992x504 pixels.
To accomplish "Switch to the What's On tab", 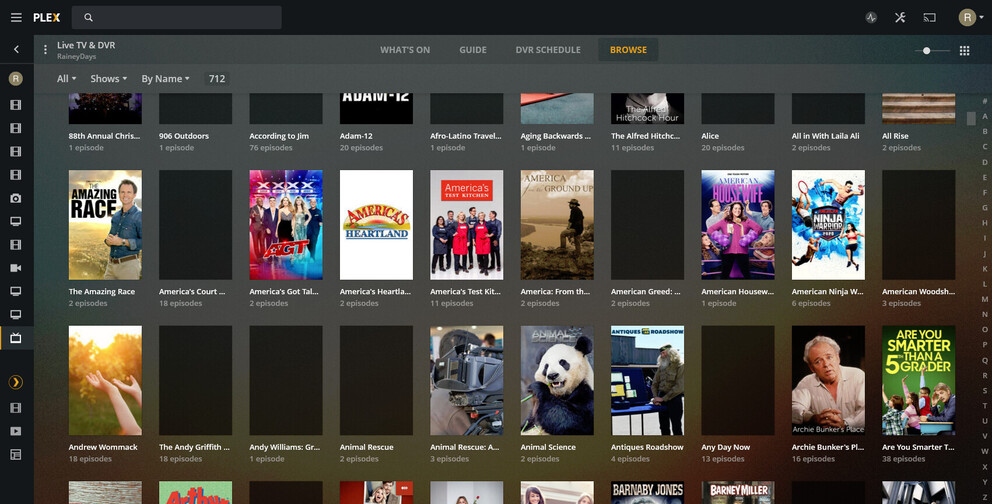I will [x=405, y=50].
